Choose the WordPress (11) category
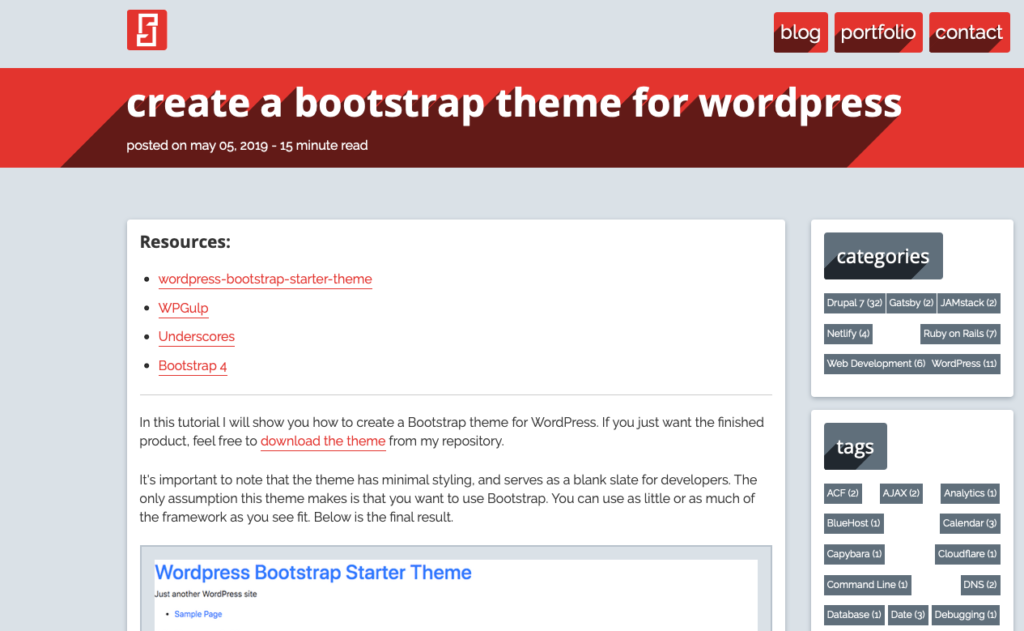This screenshot has height=631, width=1024. (964, 364)
